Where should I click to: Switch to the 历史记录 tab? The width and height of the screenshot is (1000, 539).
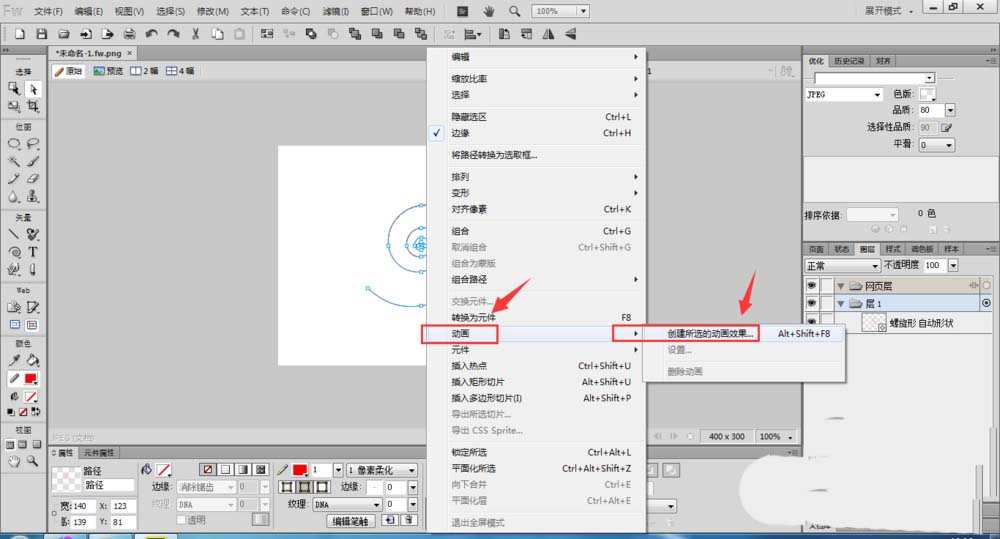click(849, 61)
